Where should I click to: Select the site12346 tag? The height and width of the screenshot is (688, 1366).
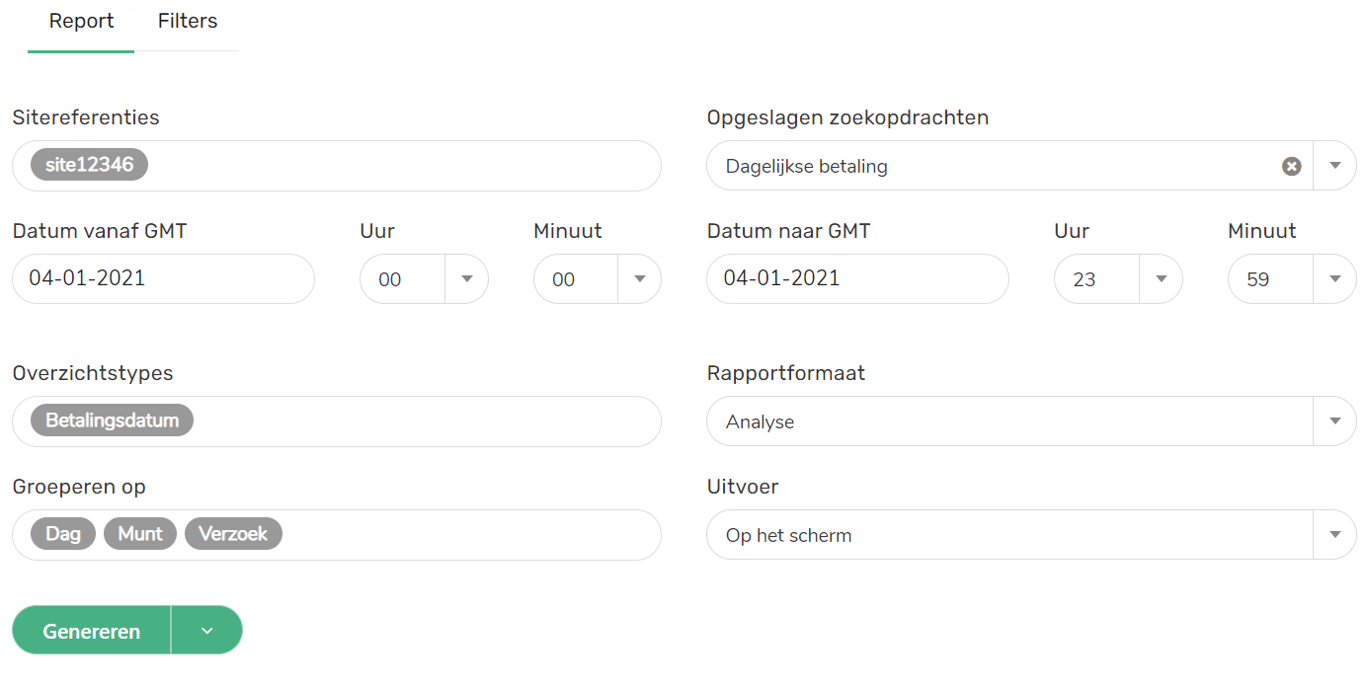pos(89,165)
